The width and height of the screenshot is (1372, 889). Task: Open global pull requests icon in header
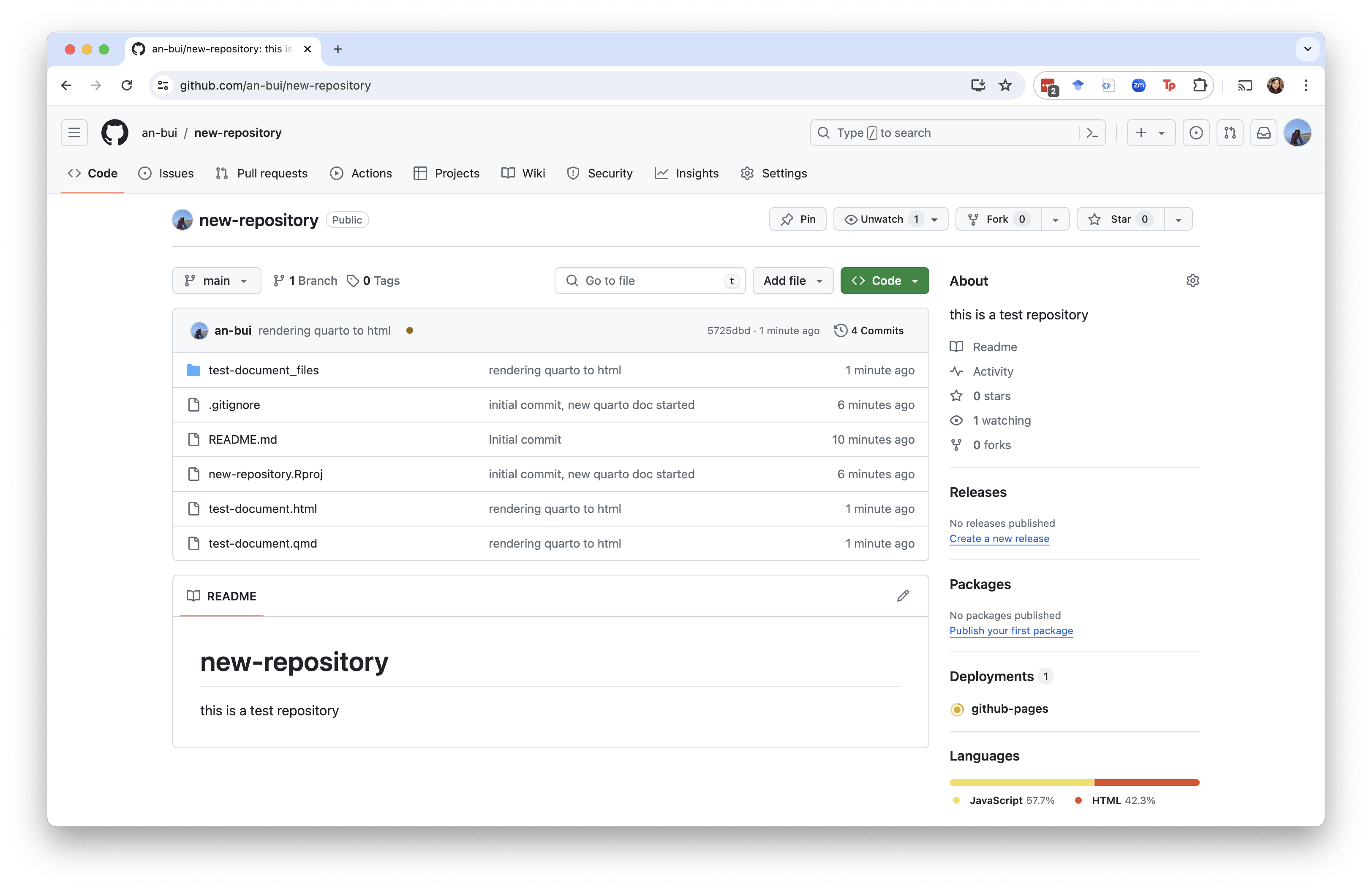pos(1230,133)
